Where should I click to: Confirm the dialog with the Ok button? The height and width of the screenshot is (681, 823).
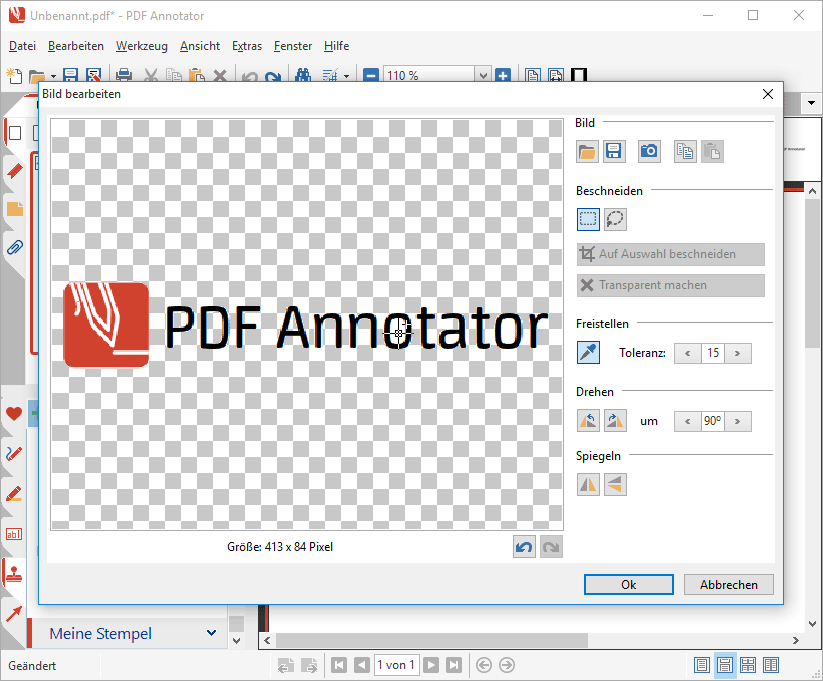click(628, 585)
